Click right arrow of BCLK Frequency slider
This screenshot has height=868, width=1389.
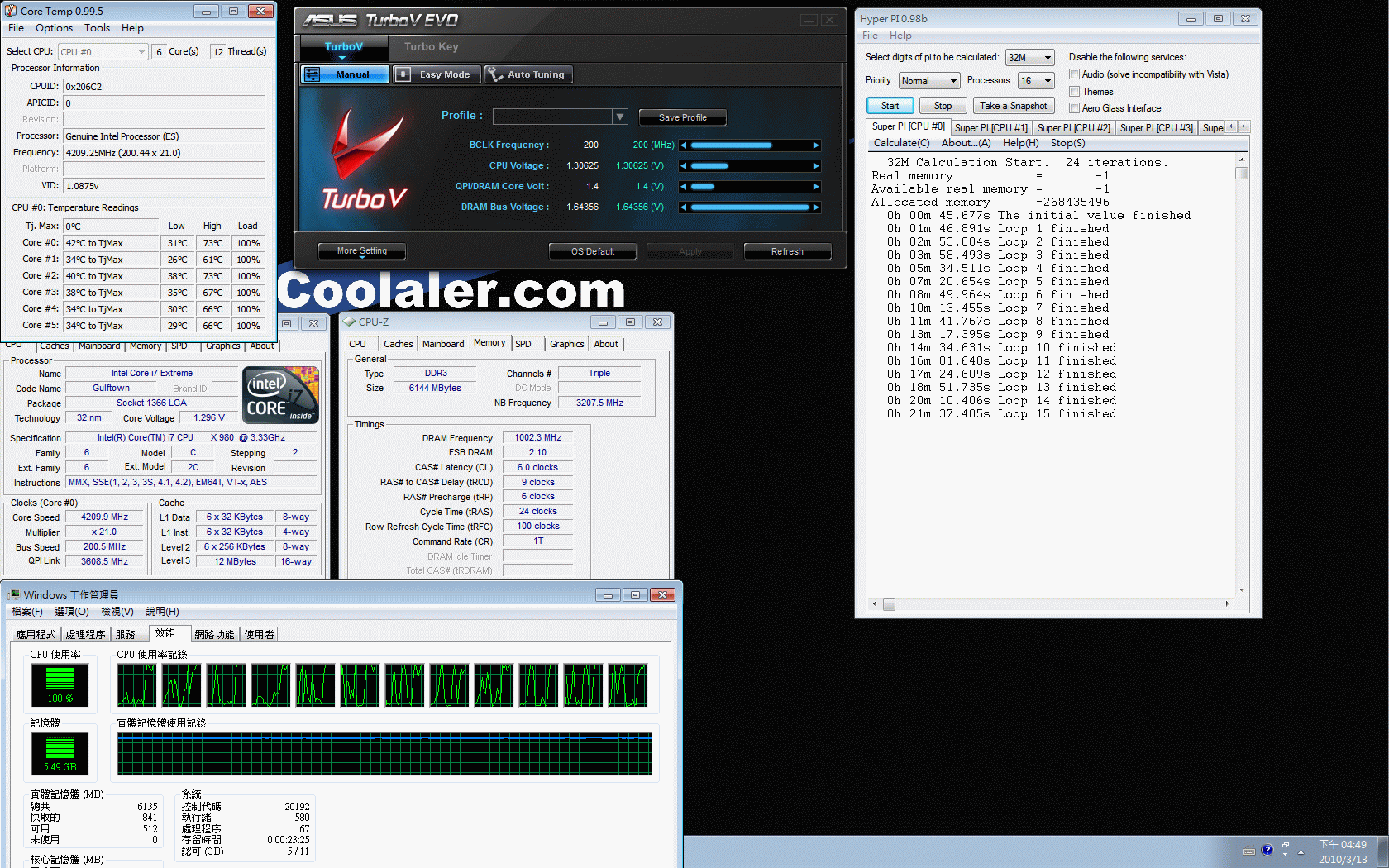(816, 145)
